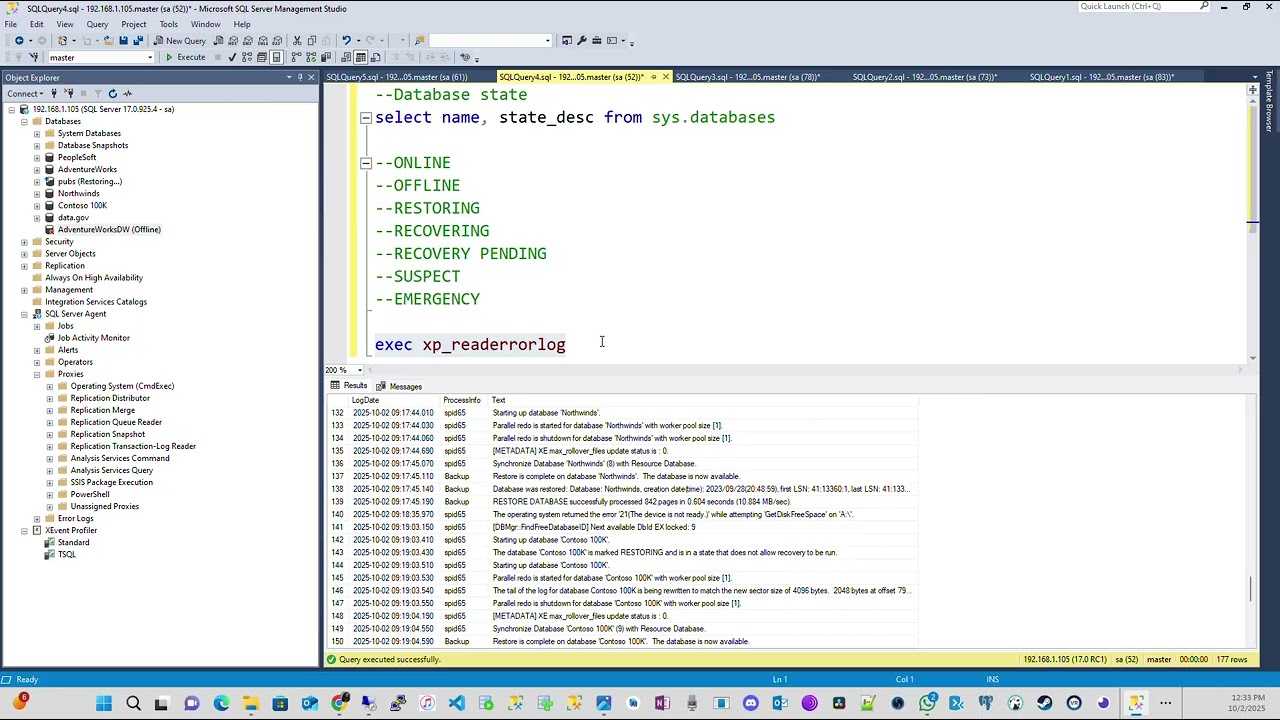1280x720 pixels.
Task: Click Object Explorer refresh icon
Action: (x=112, y=93)
